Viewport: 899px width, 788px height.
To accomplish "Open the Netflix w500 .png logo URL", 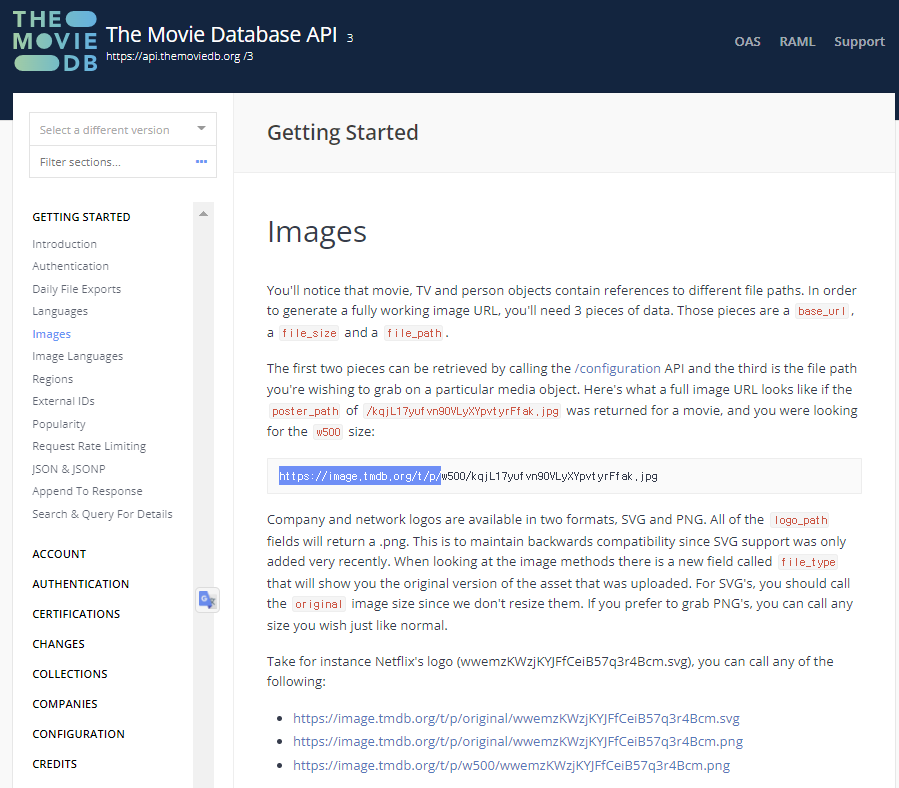I will pos(511,765).
